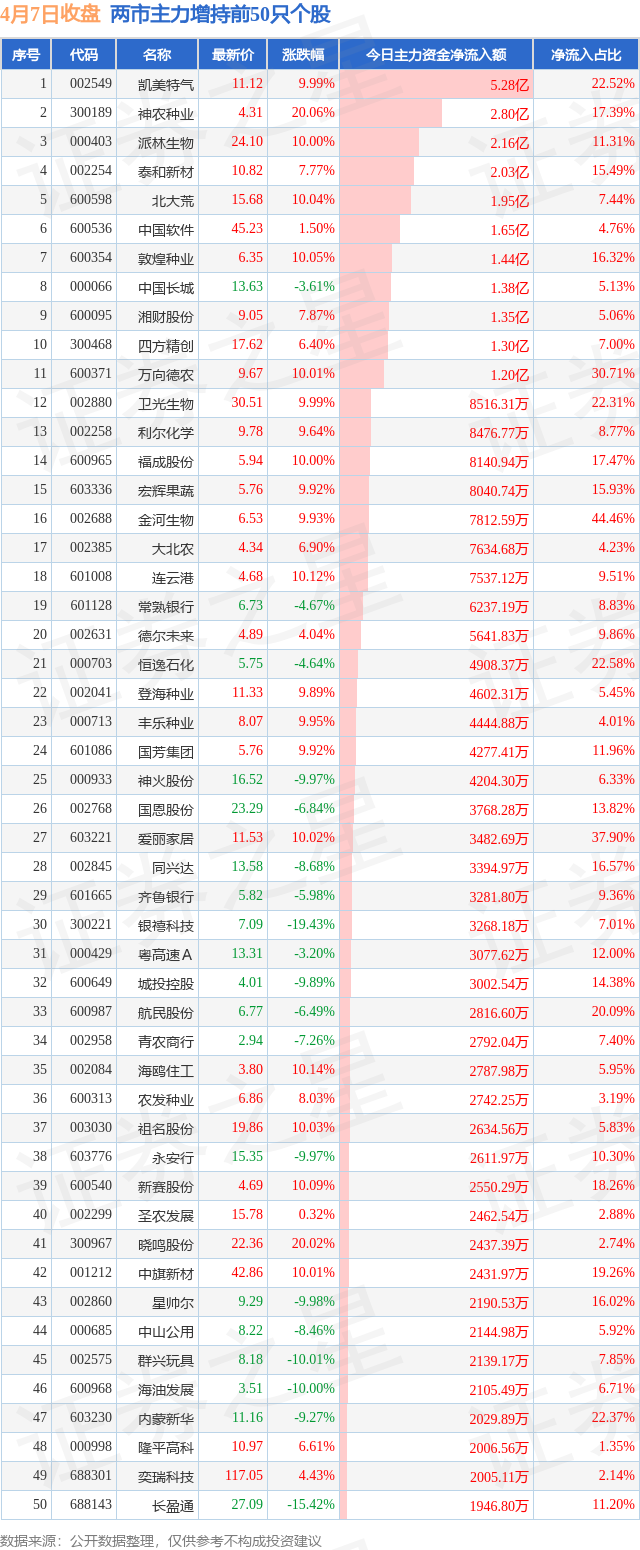This screenshot has height=1550, width=640.
Task: Click 30.71% ratio for 万向德农
Action: click(613, 375)
